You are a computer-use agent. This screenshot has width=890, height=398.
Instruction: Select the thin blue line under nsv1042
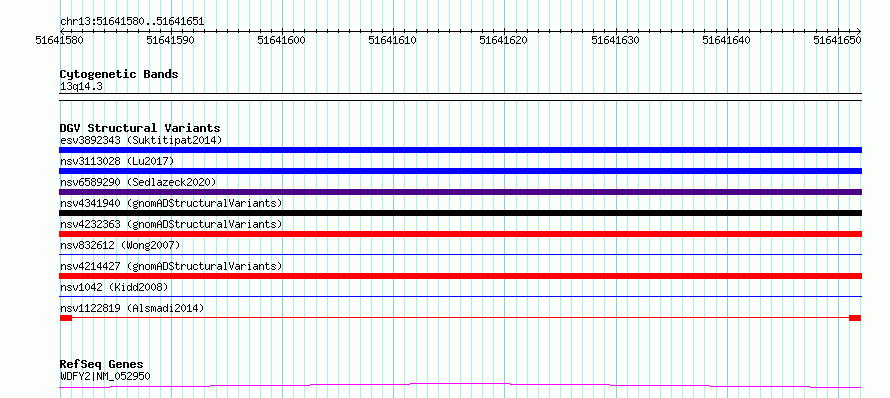point(460,296)
